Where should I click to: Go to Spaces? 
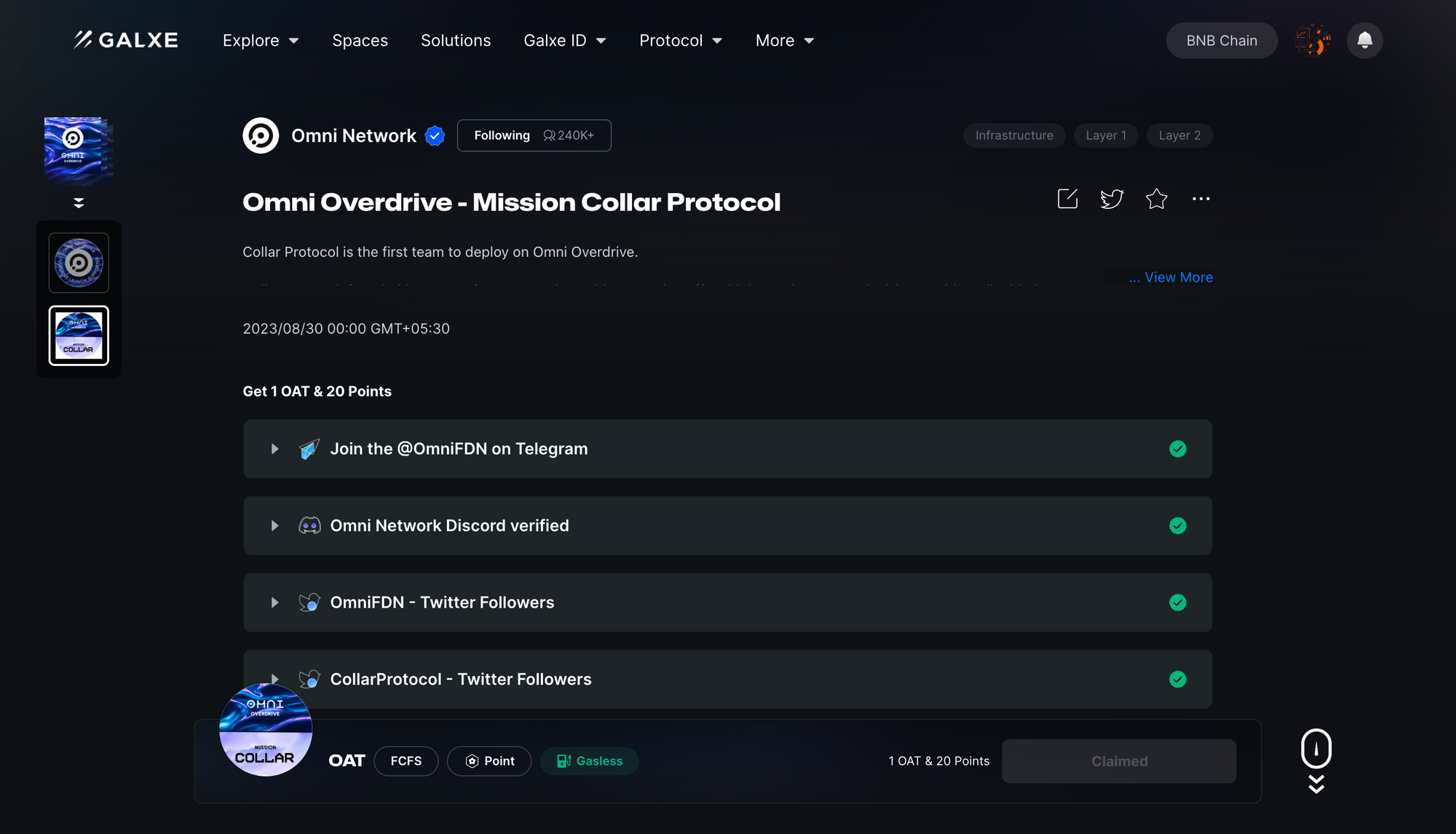[x=360, y=41]
